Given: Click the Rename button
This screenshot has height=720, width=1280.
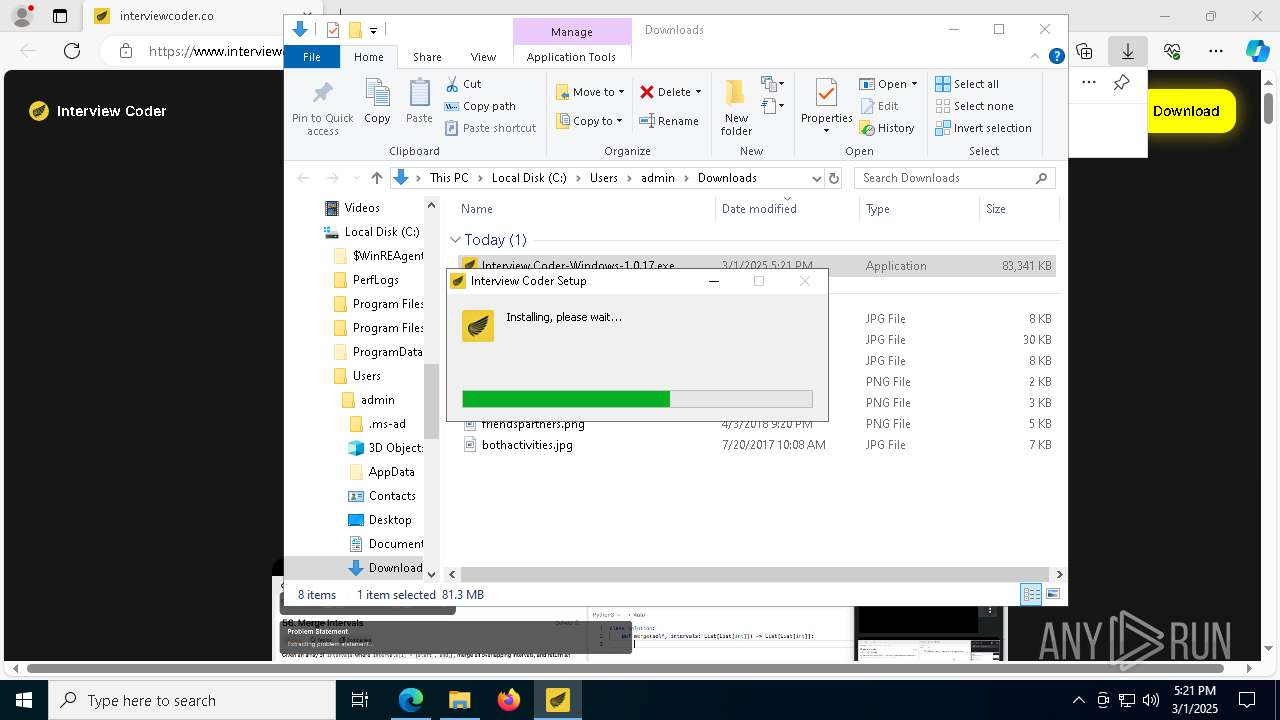Looking at the screenshot, I should pos(669,121).
